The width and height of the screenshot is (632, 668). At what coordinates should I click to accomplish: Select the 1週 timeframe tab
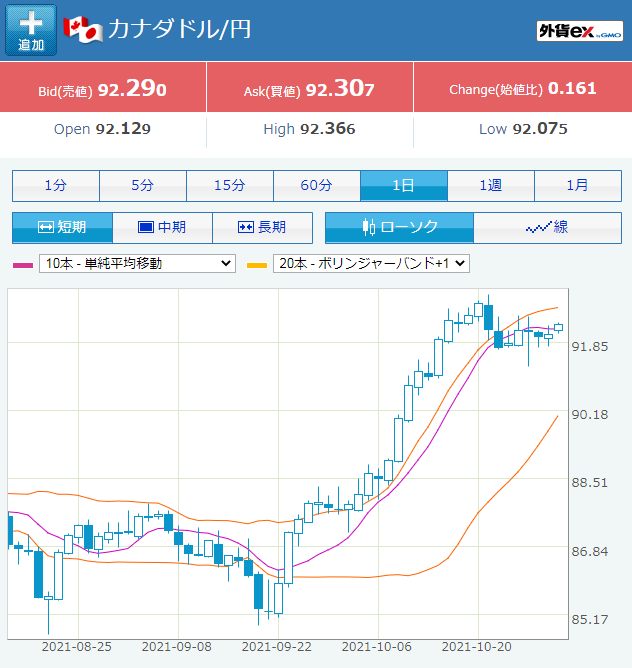(x=491, y=186)
